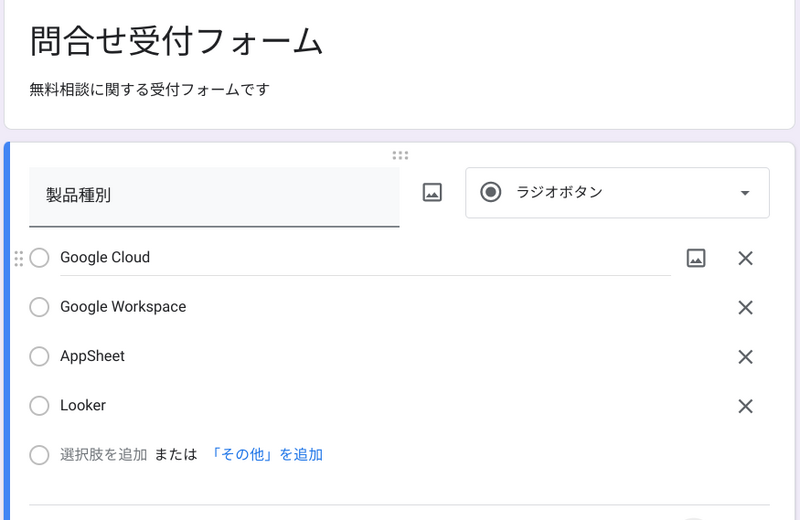
Task: Click the radio circle beside 選択肢を追加
Action: (39, 455)
